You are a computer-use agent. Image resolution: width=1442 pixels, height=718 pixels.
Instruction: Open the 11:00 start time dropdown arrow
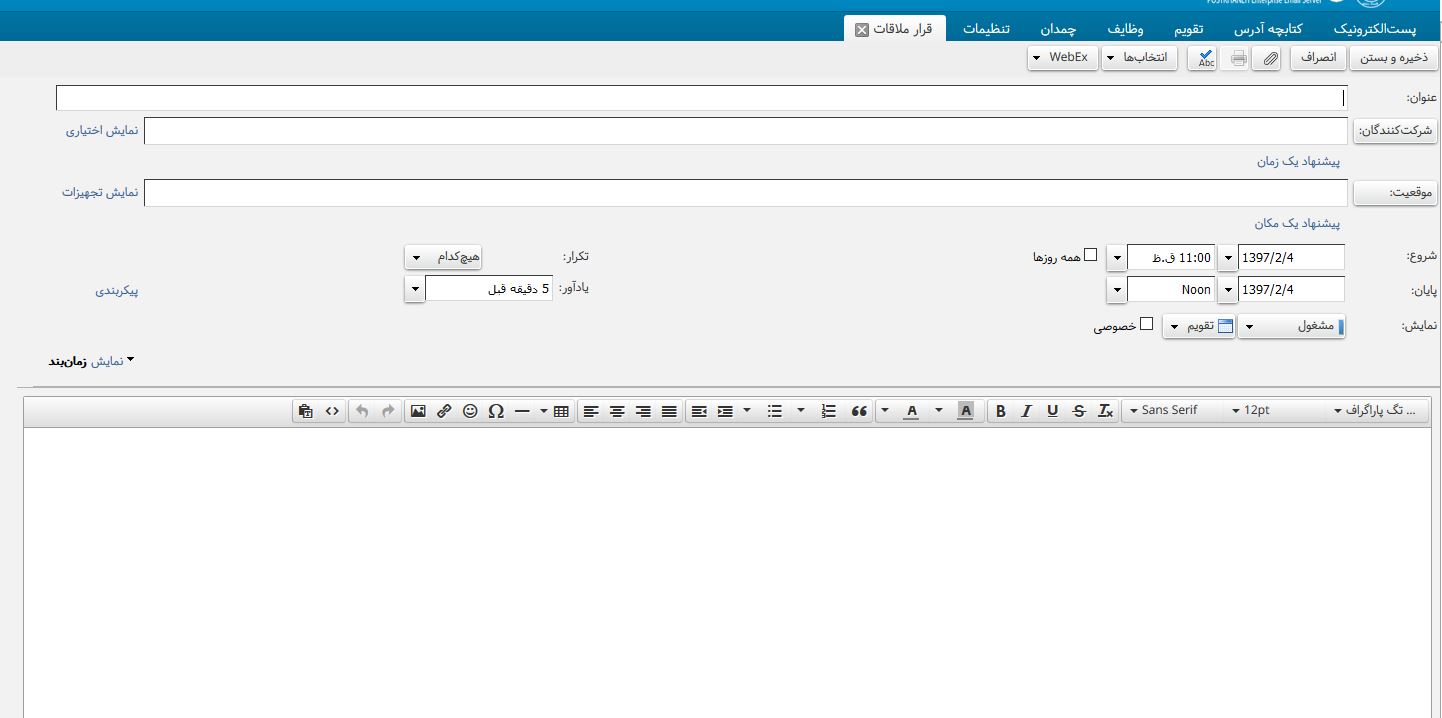tap(1116, 258)
